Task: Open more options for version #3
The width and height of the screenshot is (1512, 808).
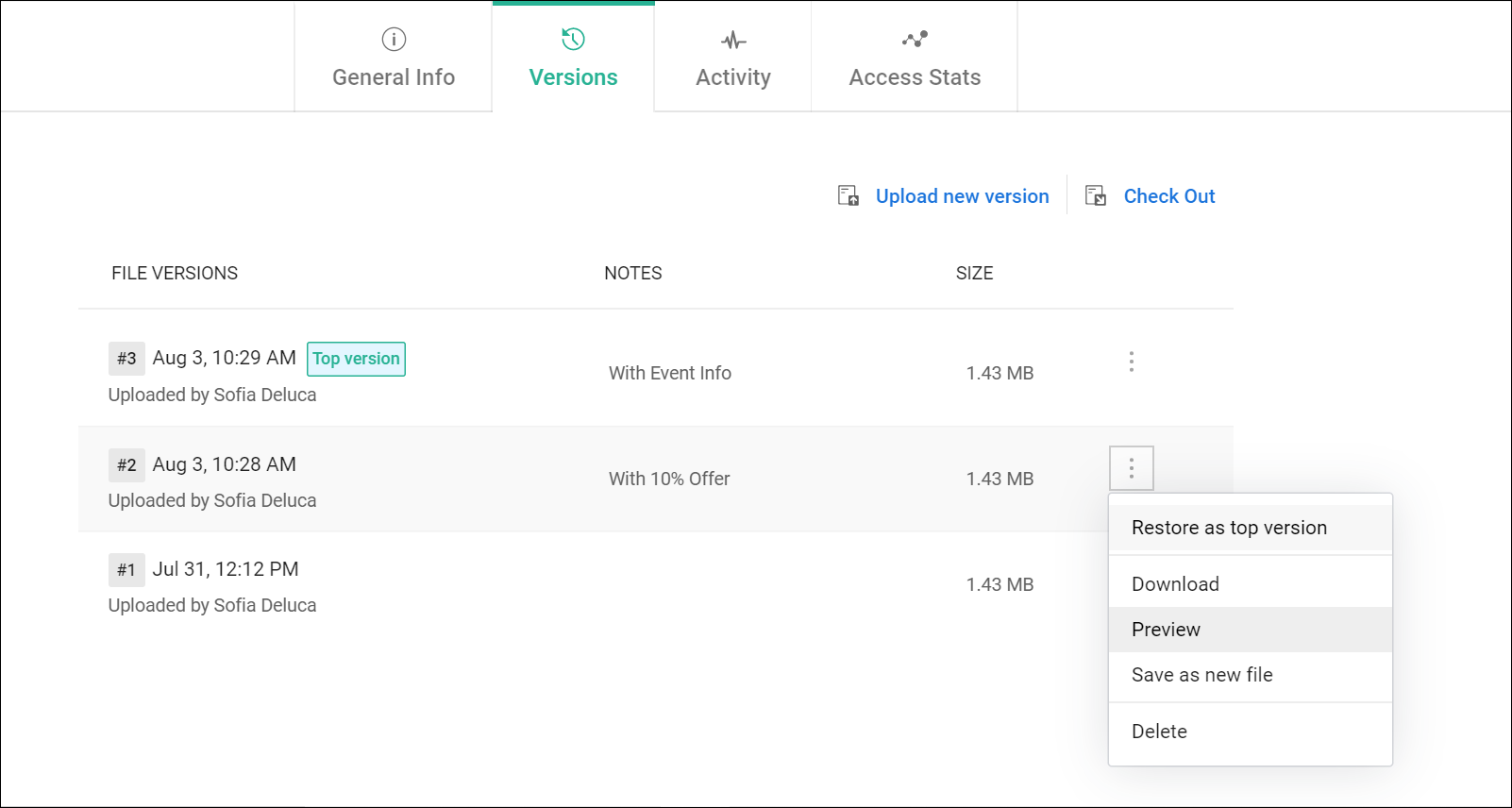Action: click(1131, 362)
